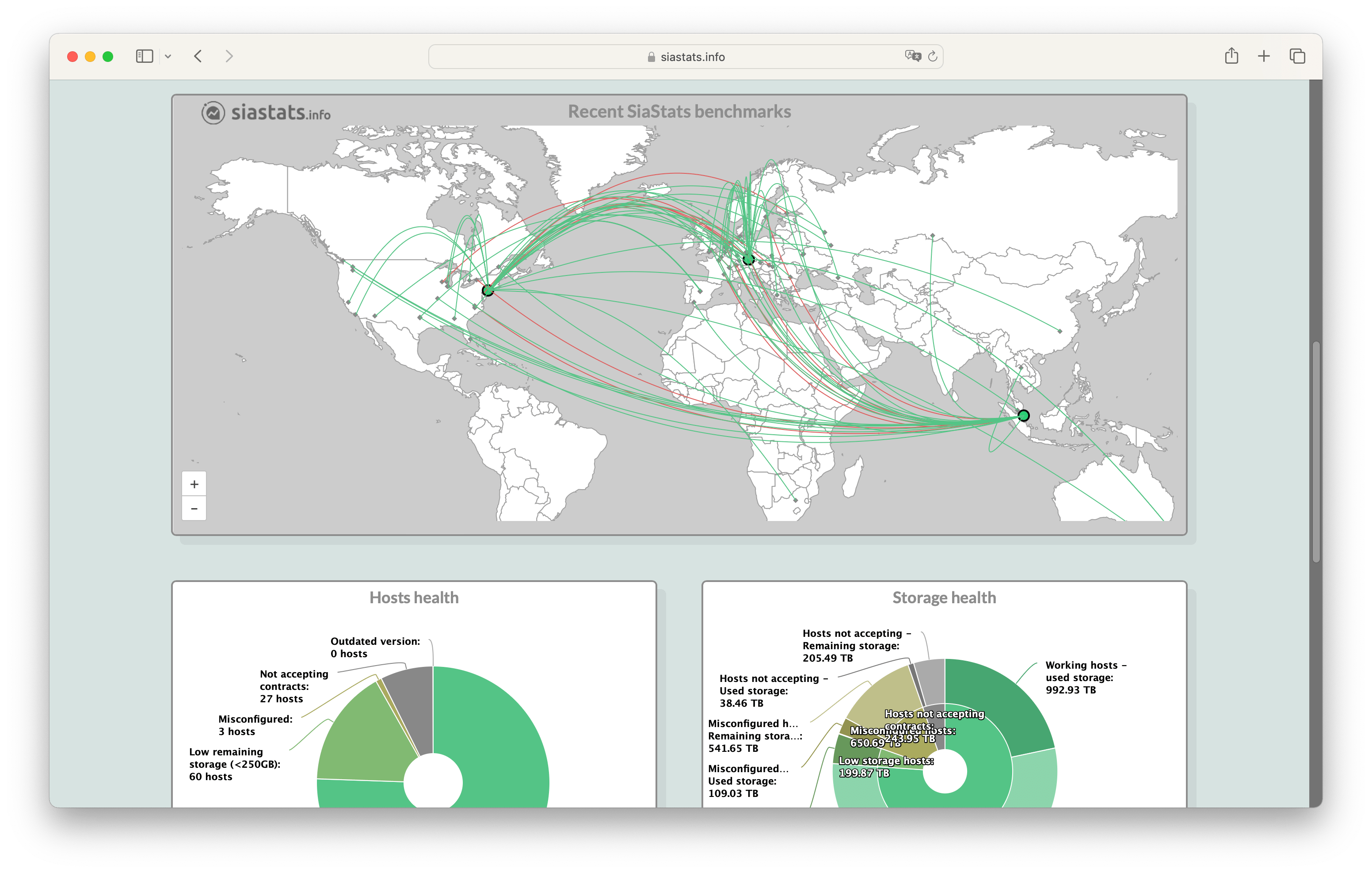
Task: Click the page vertical scrollbar thumb
Action: pyautogui.click(x=1315, y=451)
